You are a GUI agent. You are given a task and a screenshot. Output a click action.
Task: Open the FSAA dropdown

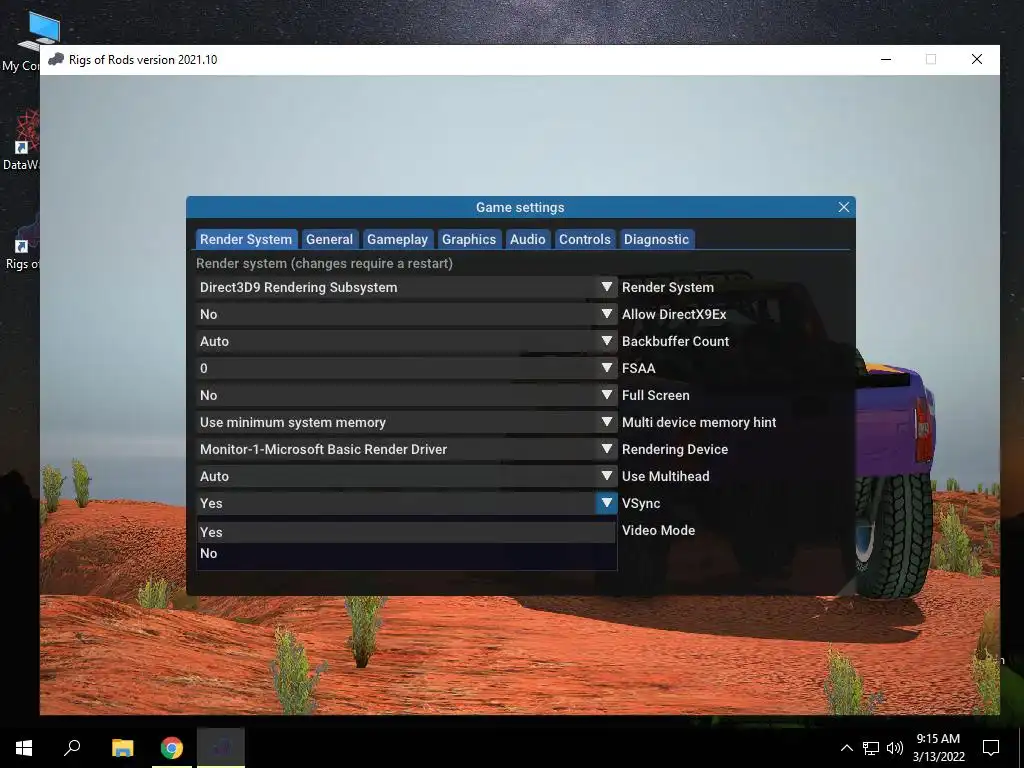pos(406,368)
